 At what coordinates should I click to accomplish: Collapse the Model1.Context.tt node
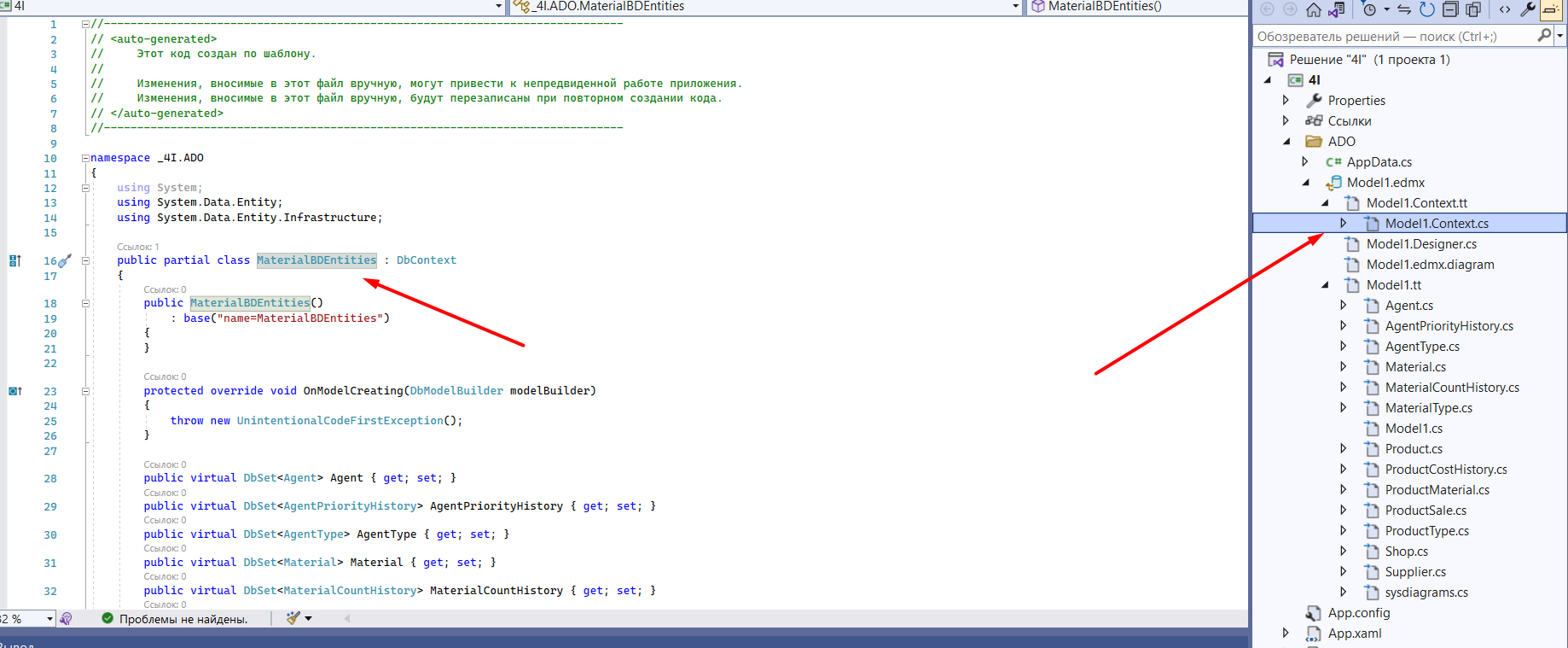1325,203
